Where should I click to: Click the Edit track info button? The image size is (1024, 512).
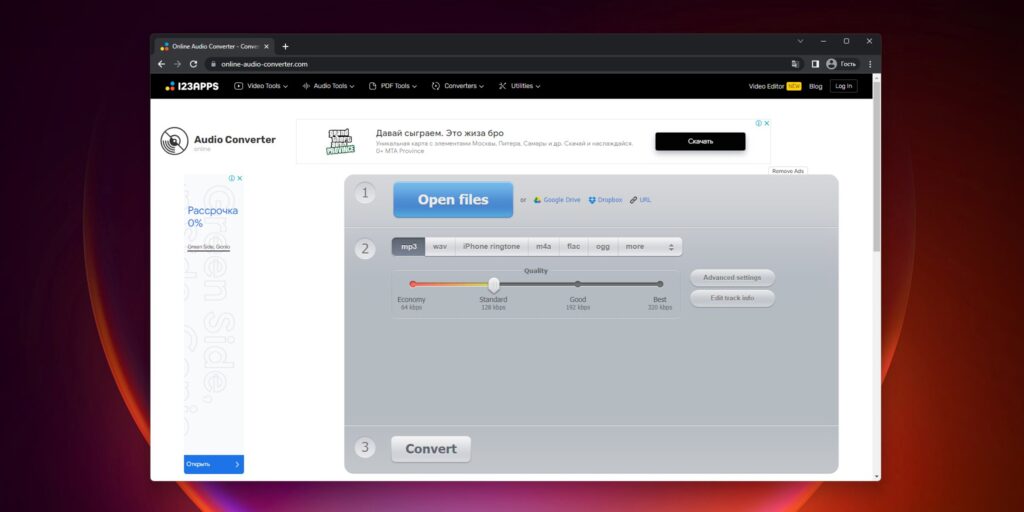pyautogui.click(x=732, y=298)
